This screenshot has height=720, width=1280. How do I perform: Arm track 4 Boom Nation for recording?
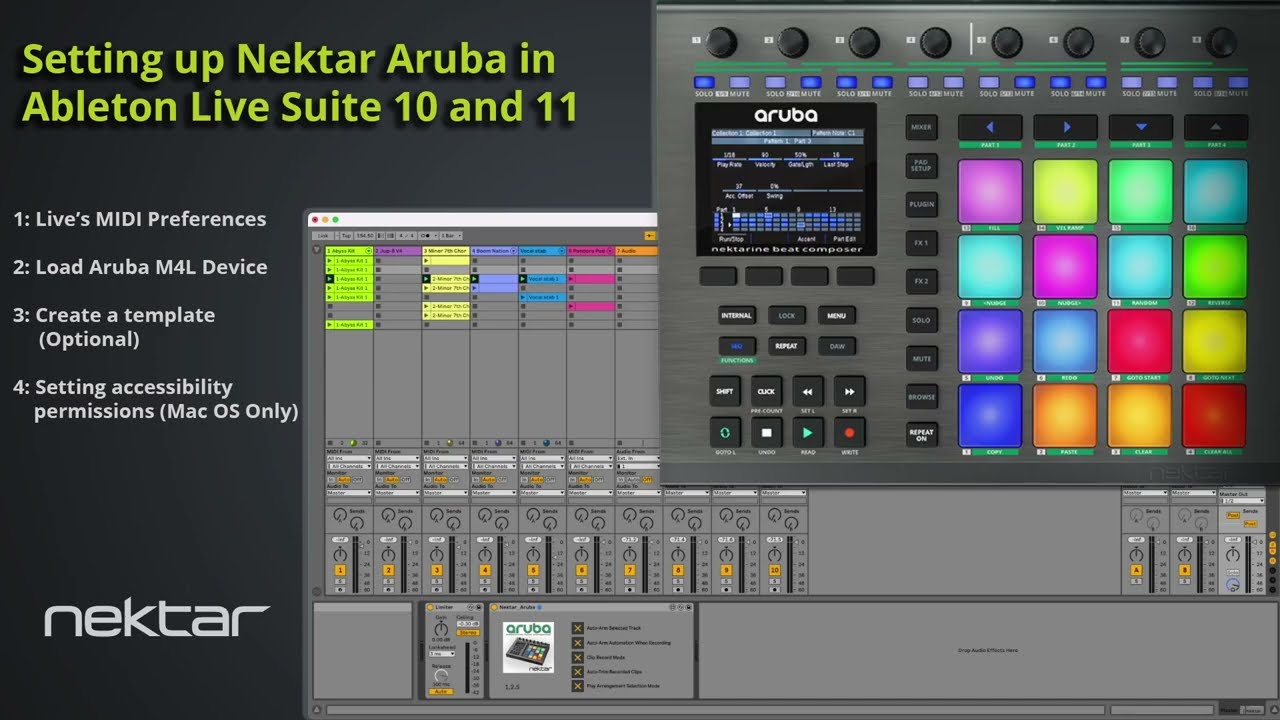(485, 589)
